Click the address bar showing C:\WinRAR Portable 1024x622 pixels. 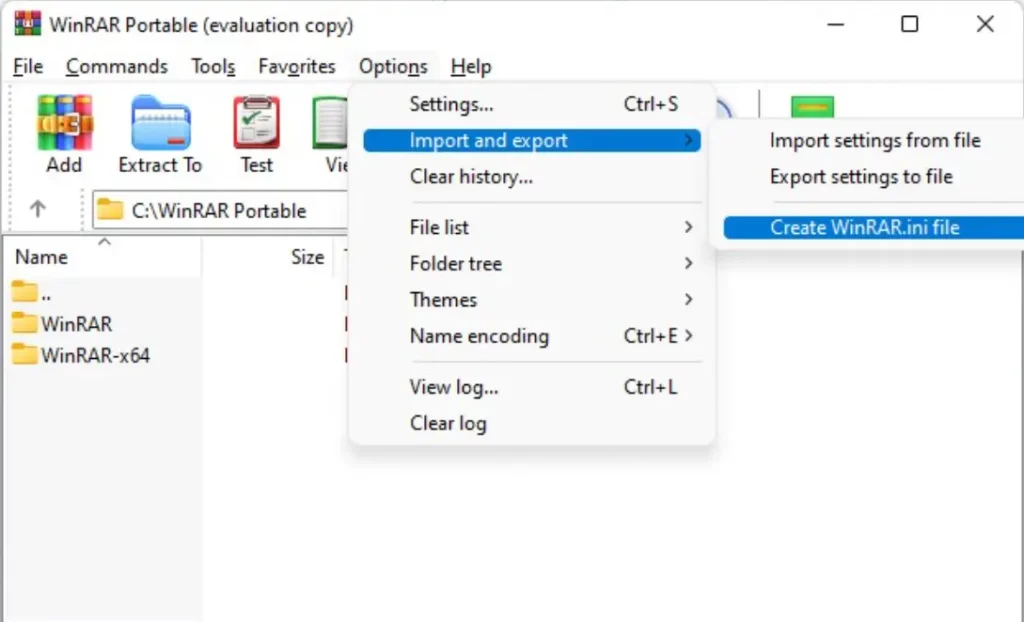tap(220, 210)
